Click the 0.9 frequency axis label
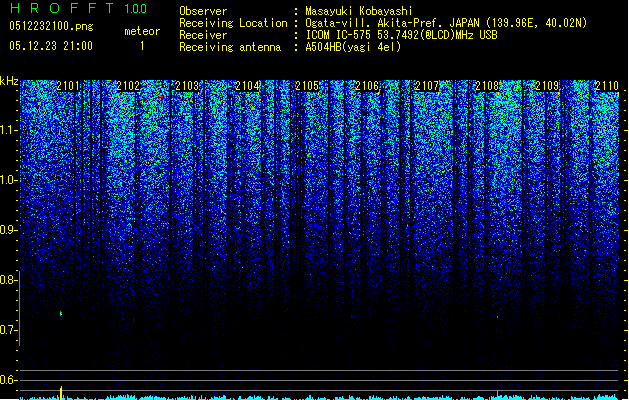The height and width of the screenshot is (400, 629). (x=8, y=230)
